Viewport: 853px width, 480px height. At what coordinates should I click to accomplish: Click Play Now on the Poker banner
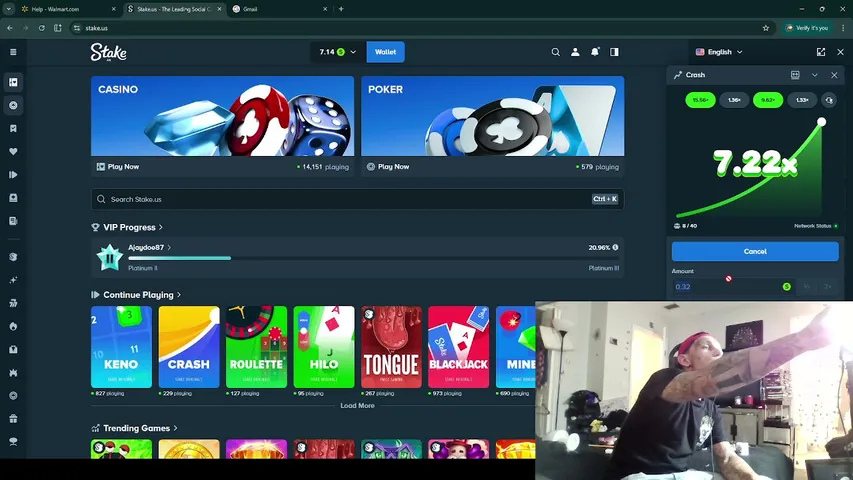(x=388, y=167)
